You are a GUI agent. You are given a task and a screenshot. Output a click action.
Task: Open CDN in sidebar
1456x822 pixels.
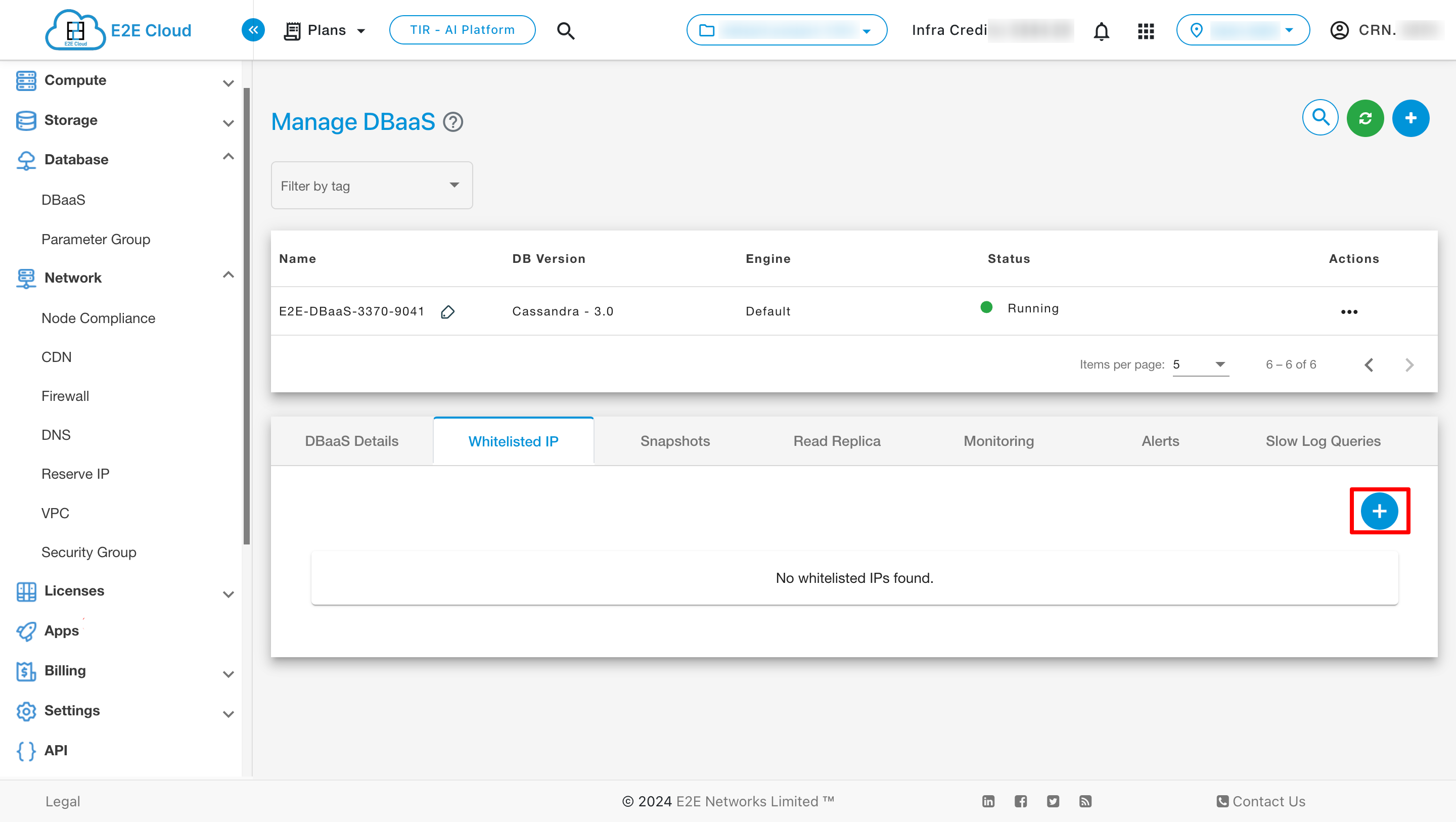tap(57, 357)
